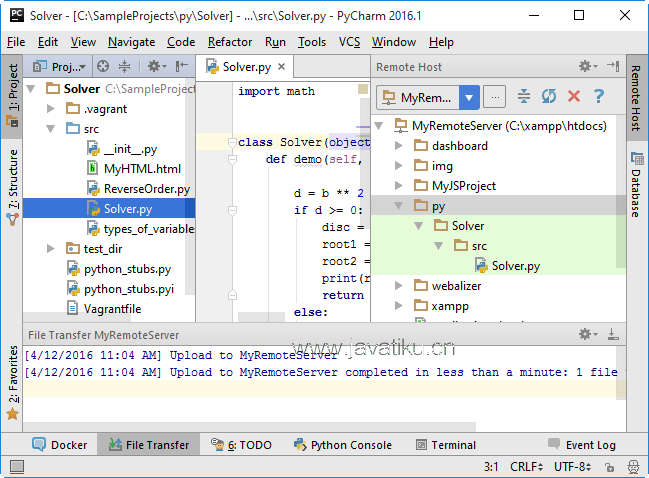
Task: Collapse the Solver root project folder
Action: pos(31,89)
